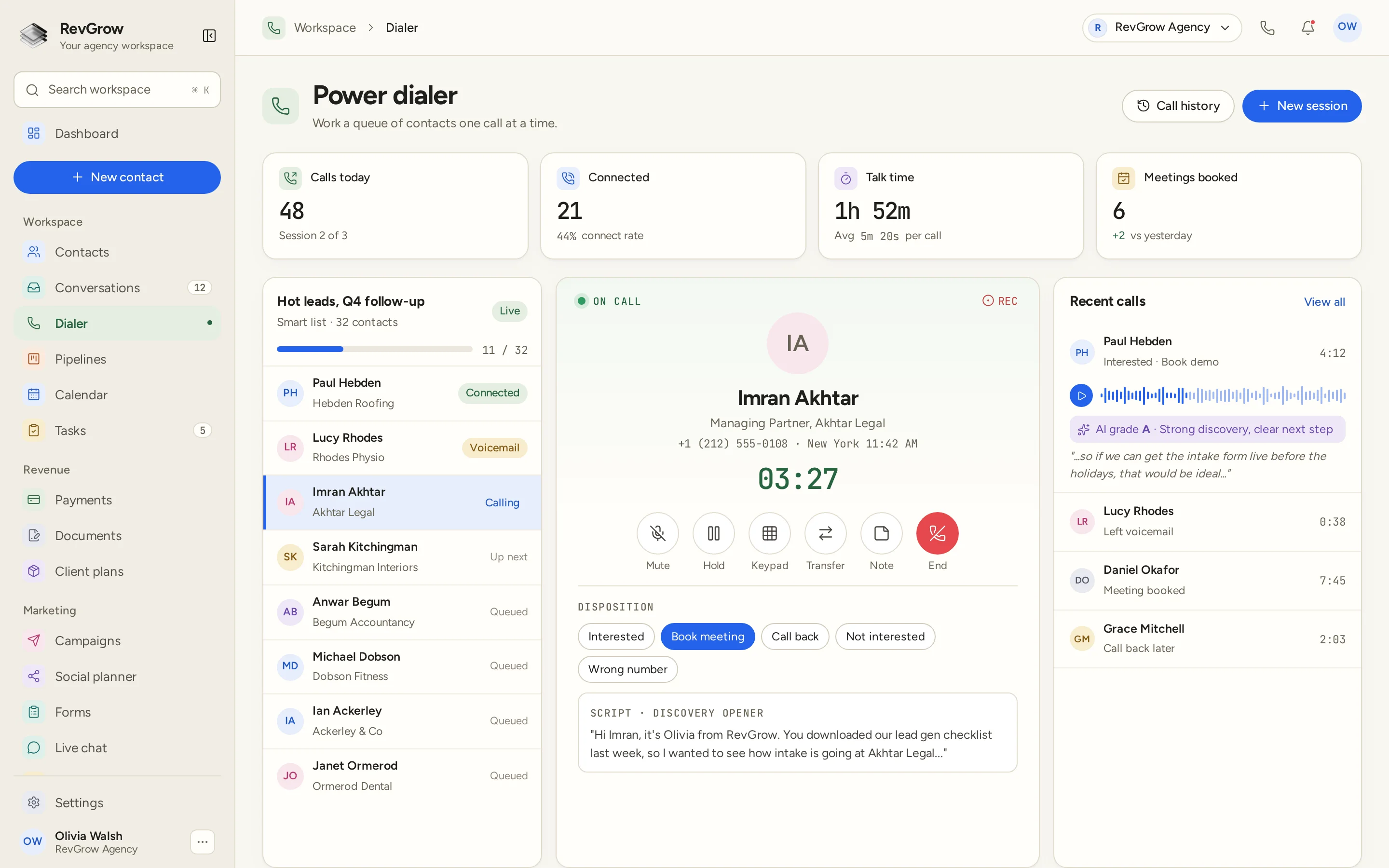
Task: Select Call back disposition
Action: [795, 636]
